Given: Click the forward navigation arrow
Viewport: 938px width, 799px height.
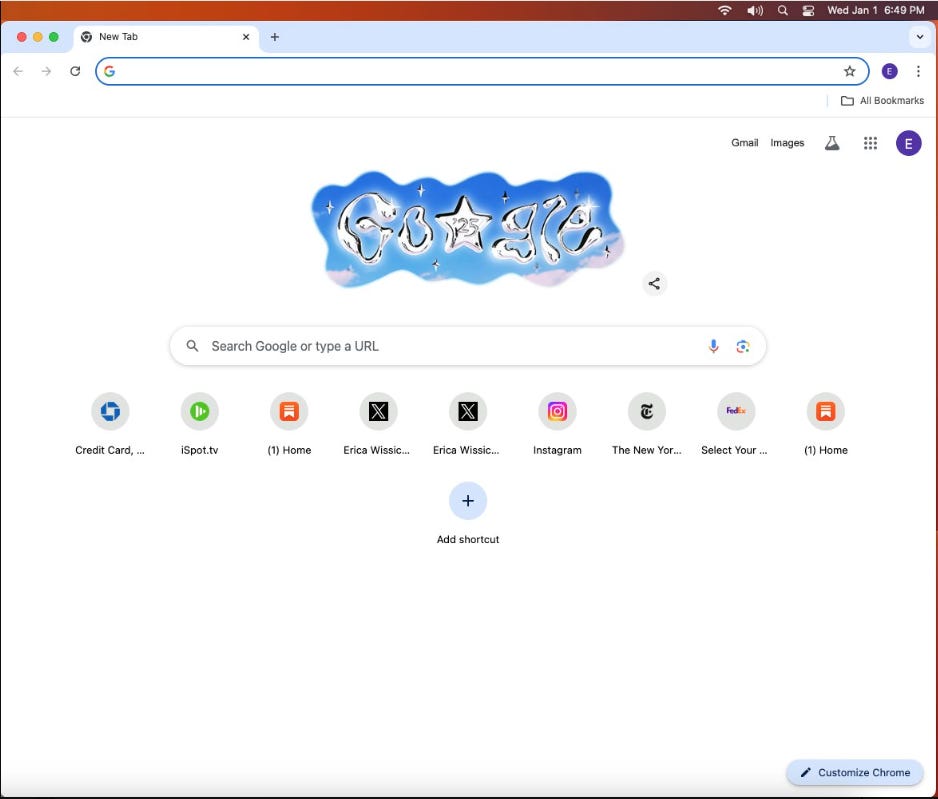Looking at the screenshot, I should coord(46,71).
